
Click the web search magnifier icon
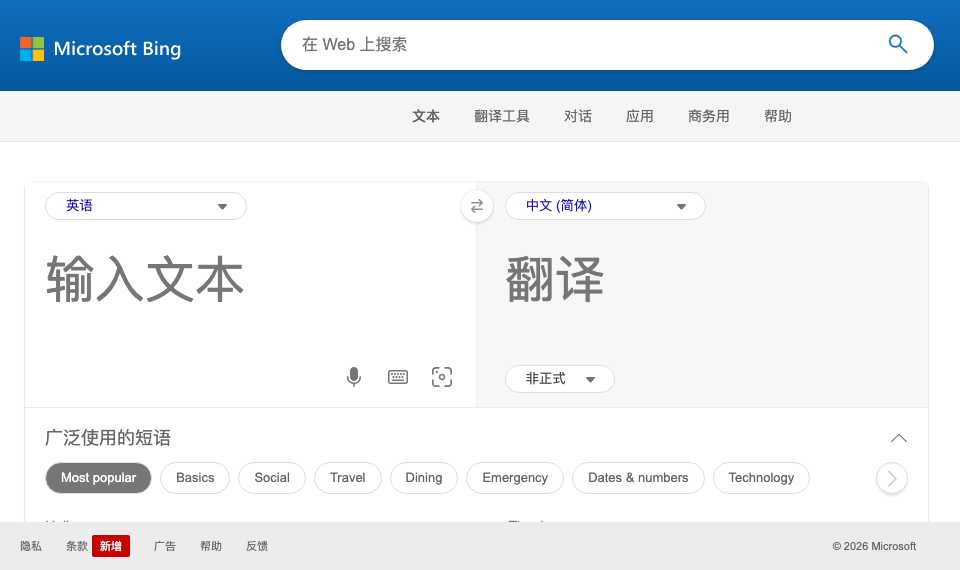point(898,44)
